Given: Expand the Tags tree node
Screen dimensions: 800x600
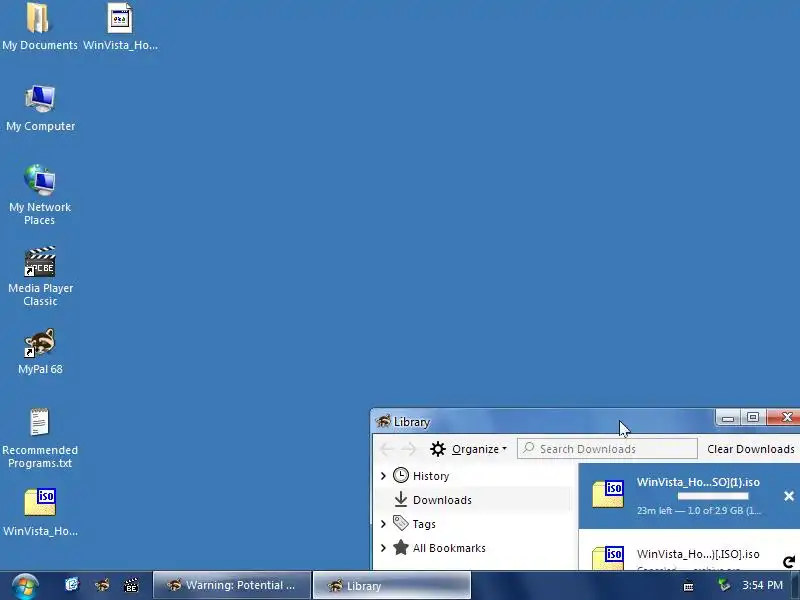Looking at the screenshot, I should (383, 524).
